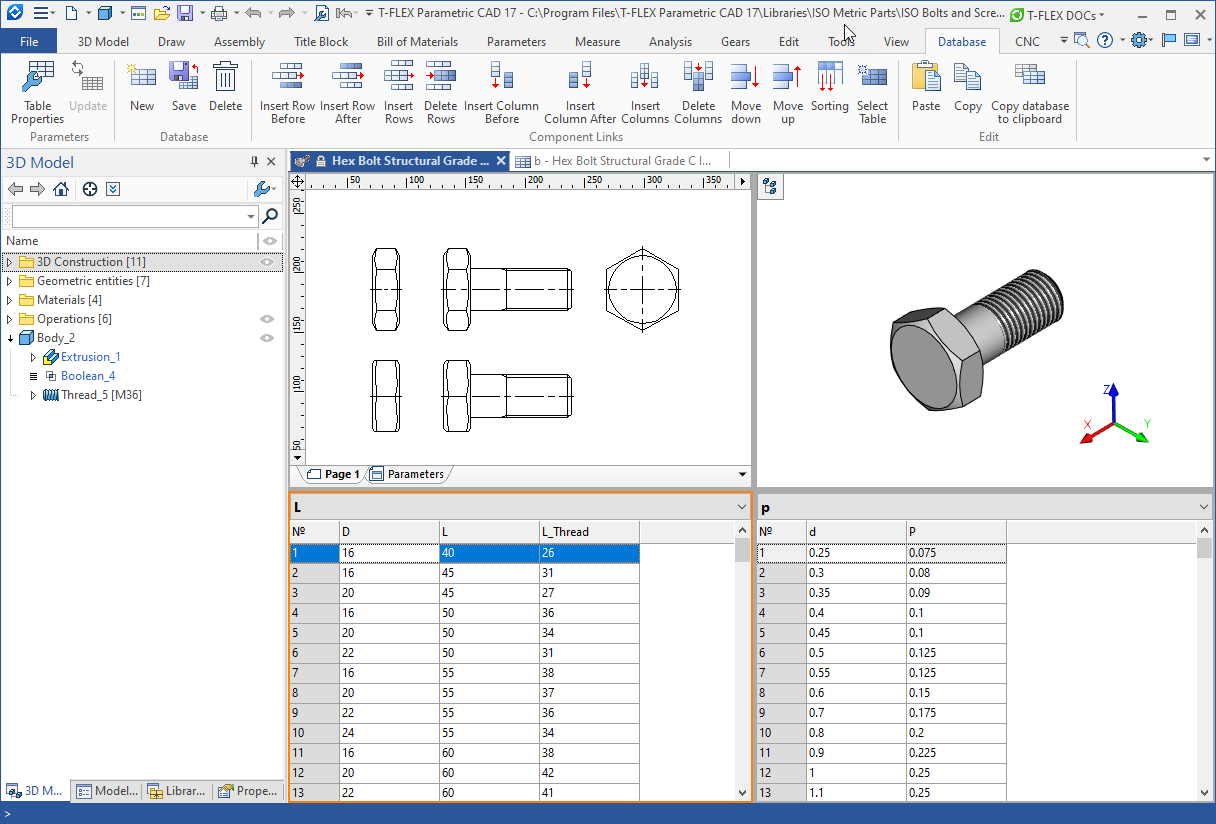
Task: Toggle visibility eye for 3D Construction
Action: (x=267, y=262)
